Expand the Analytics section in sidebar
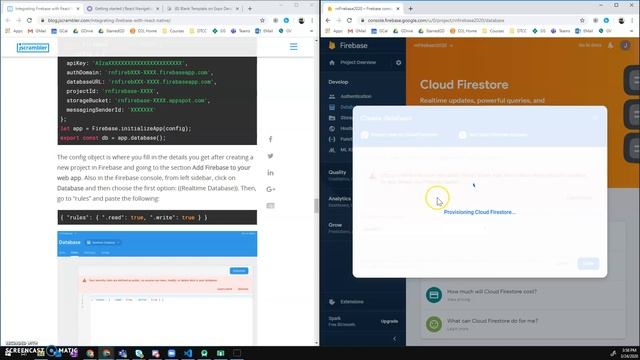640x360 pixels. (340, 198)
